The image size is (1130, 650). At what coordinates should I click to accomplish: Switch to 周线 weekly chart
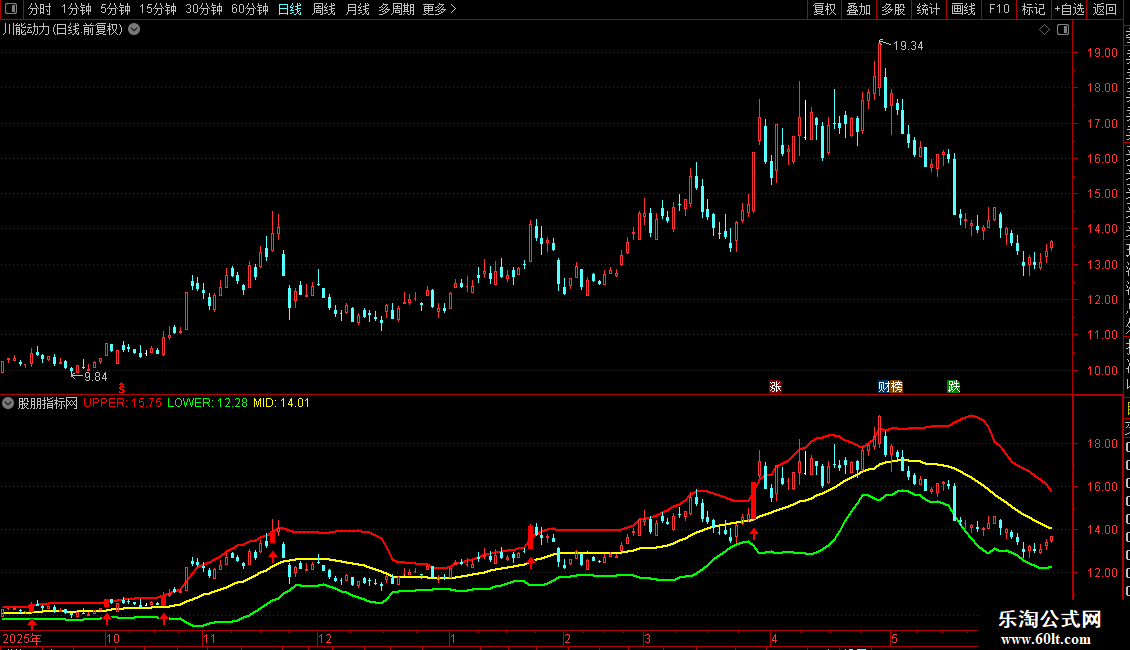pyautogui.click(x=324, y=9)
